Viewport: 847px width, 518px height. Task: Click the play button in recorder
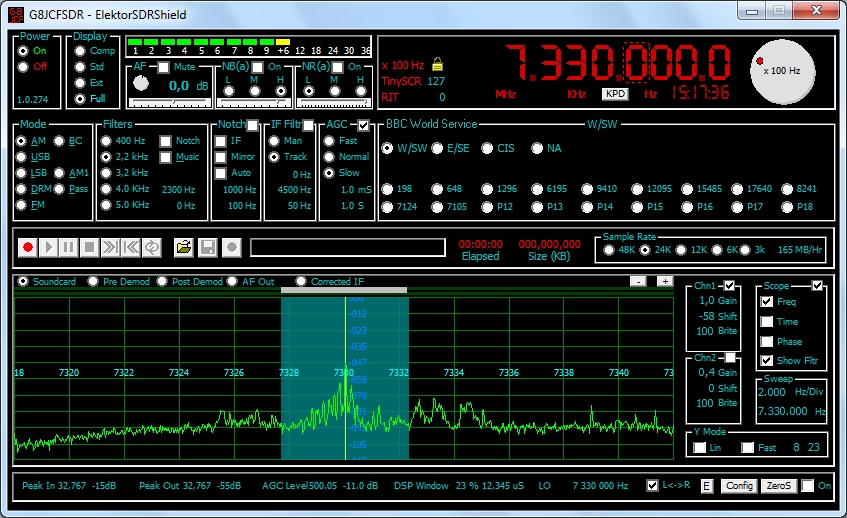(48, 246)
